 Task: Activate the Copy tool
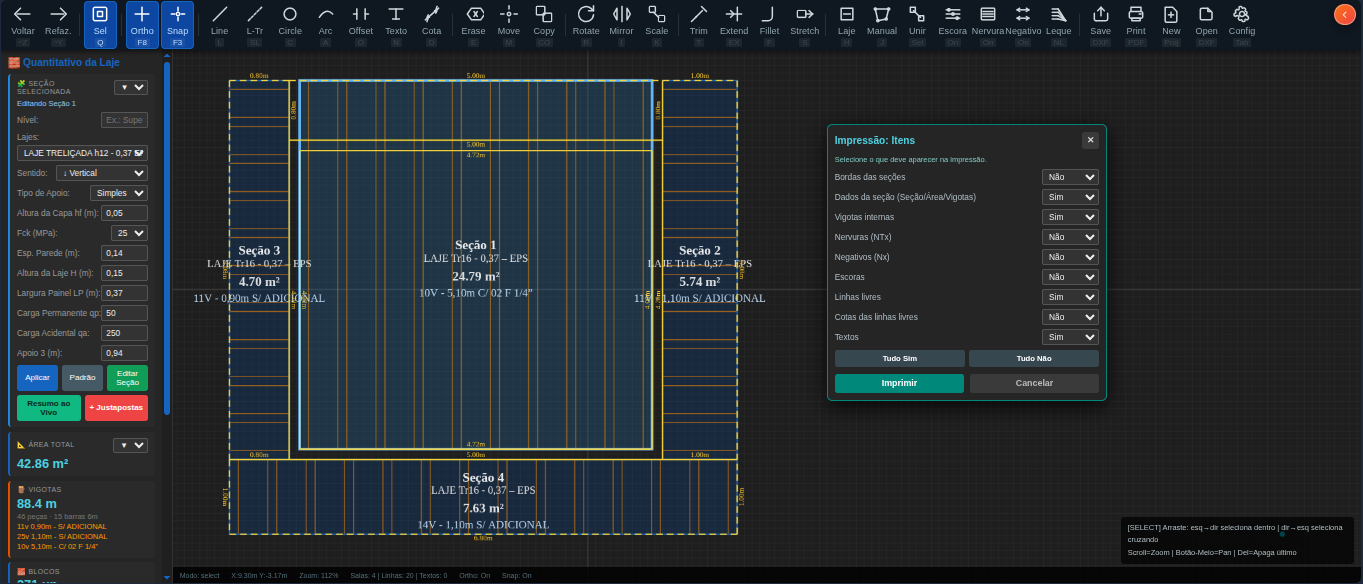tap(544, 25)
